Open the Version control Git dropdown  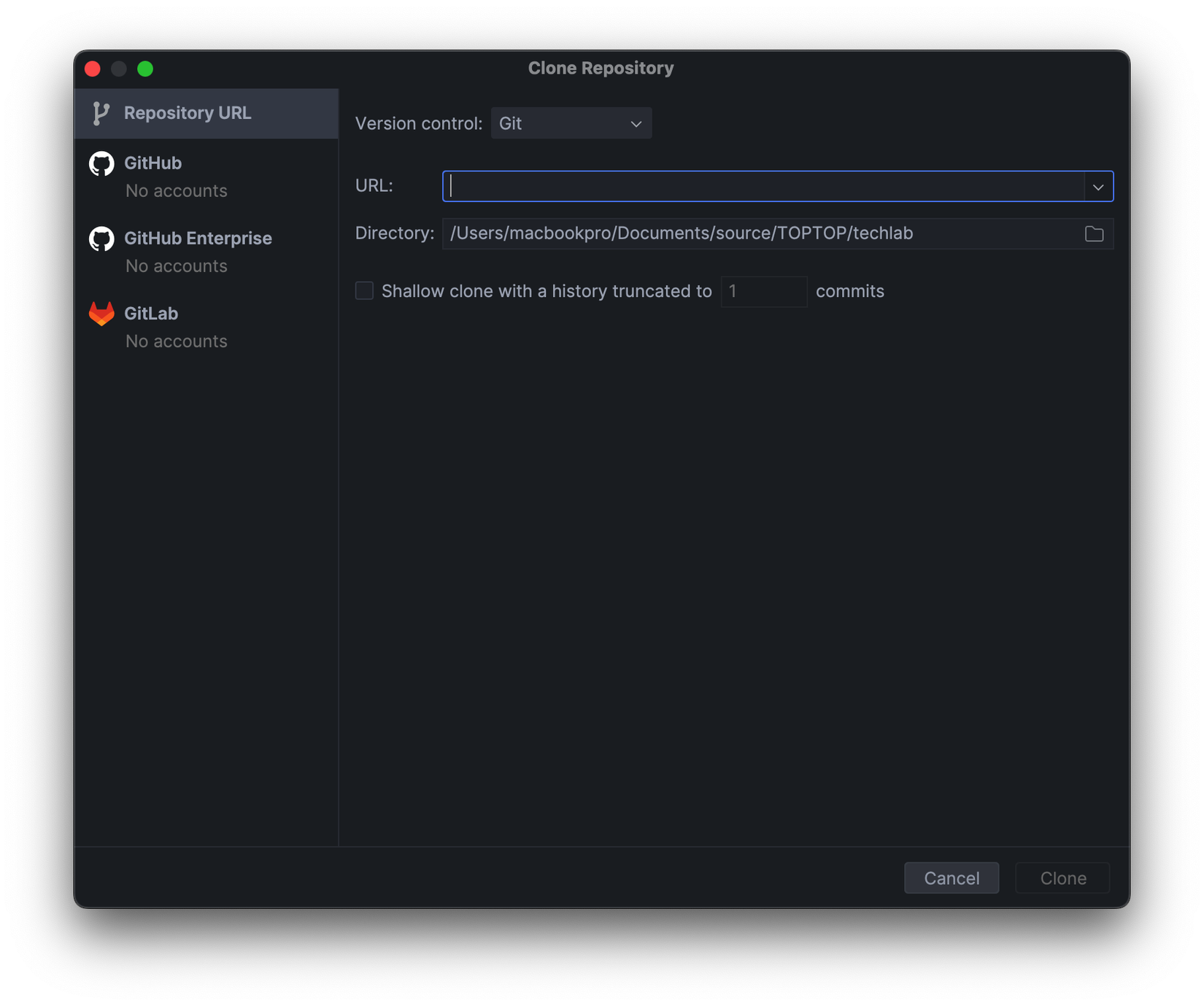(571, 123)
